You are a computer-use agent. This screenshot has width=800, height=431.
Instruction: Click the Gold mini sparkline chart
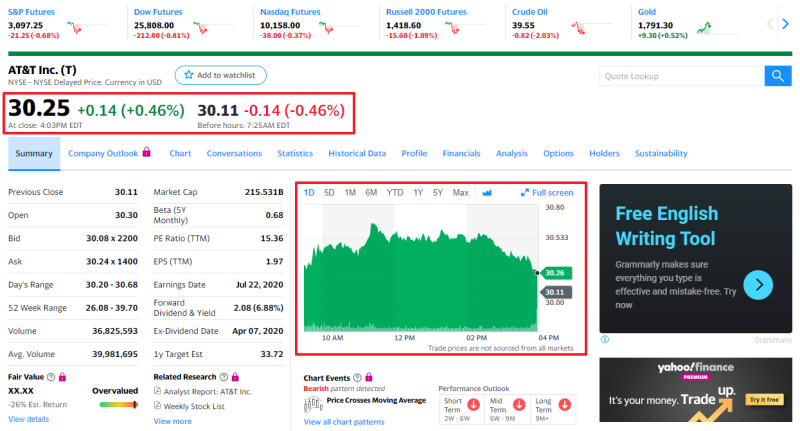point(717,28)
